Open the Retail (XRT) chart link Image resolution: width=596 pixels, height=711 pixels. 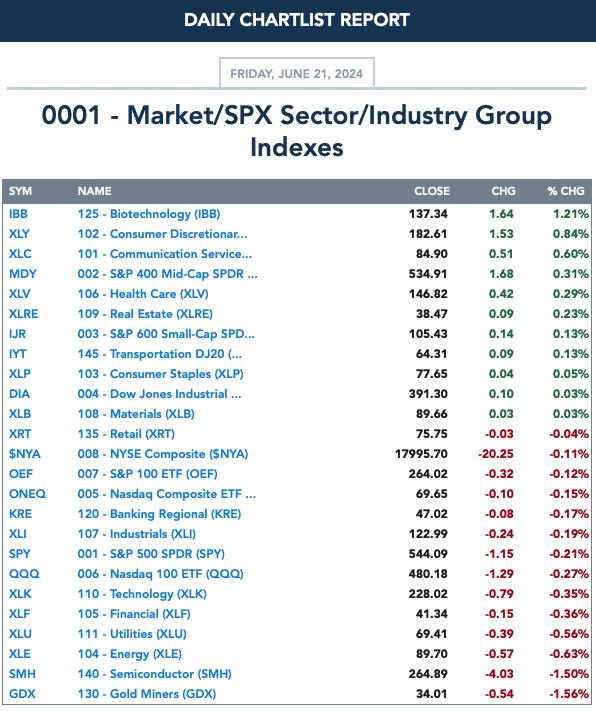click(x=126, y=434)
